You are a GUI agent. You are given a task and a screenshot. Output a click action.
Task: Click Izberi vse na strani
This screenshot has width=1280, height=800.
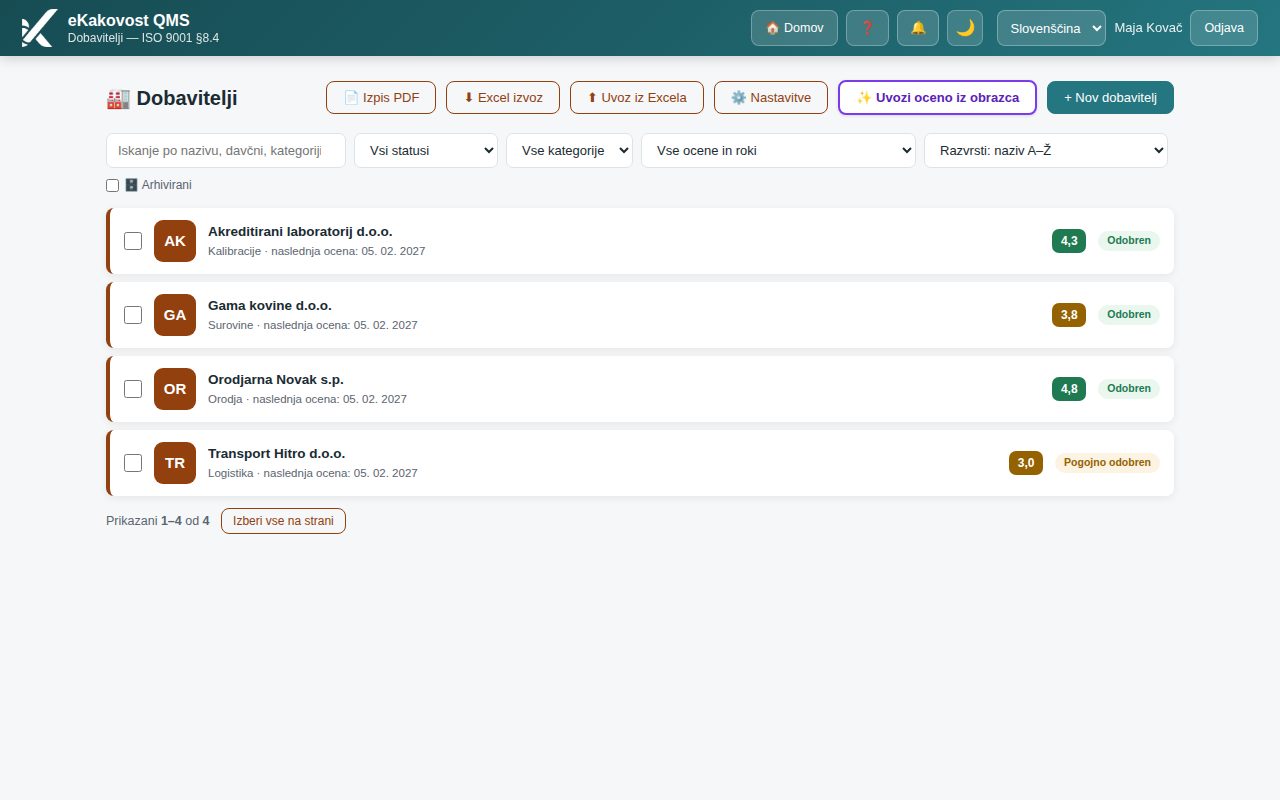[x=283, y=521]
